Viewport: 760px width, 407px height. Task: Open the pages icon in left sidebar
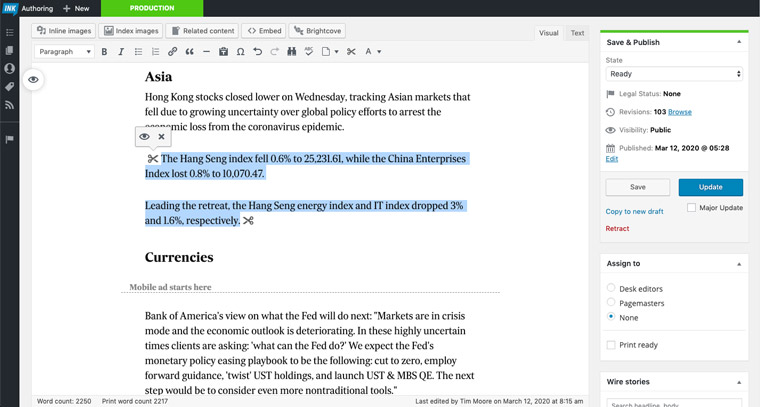tap(9, 50)
